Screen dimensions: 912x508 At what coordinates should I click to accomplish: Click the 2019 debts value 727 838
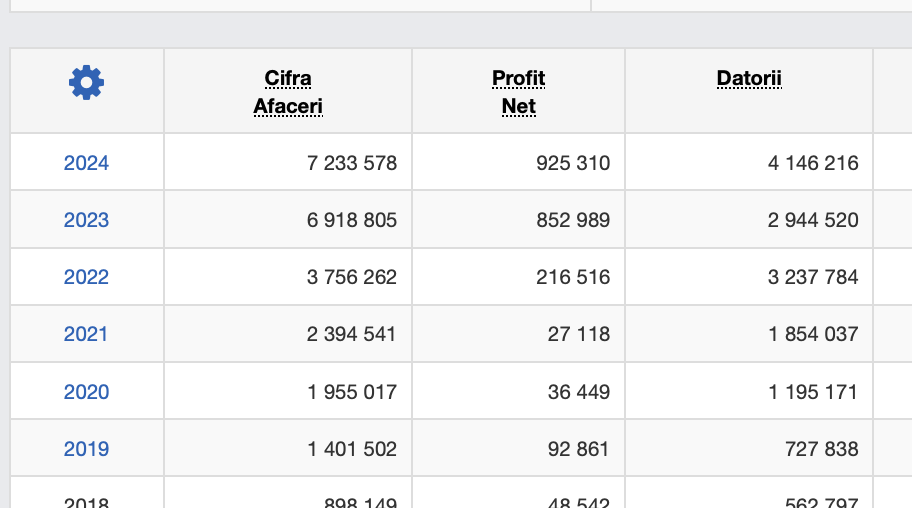[x=822, y=449]
